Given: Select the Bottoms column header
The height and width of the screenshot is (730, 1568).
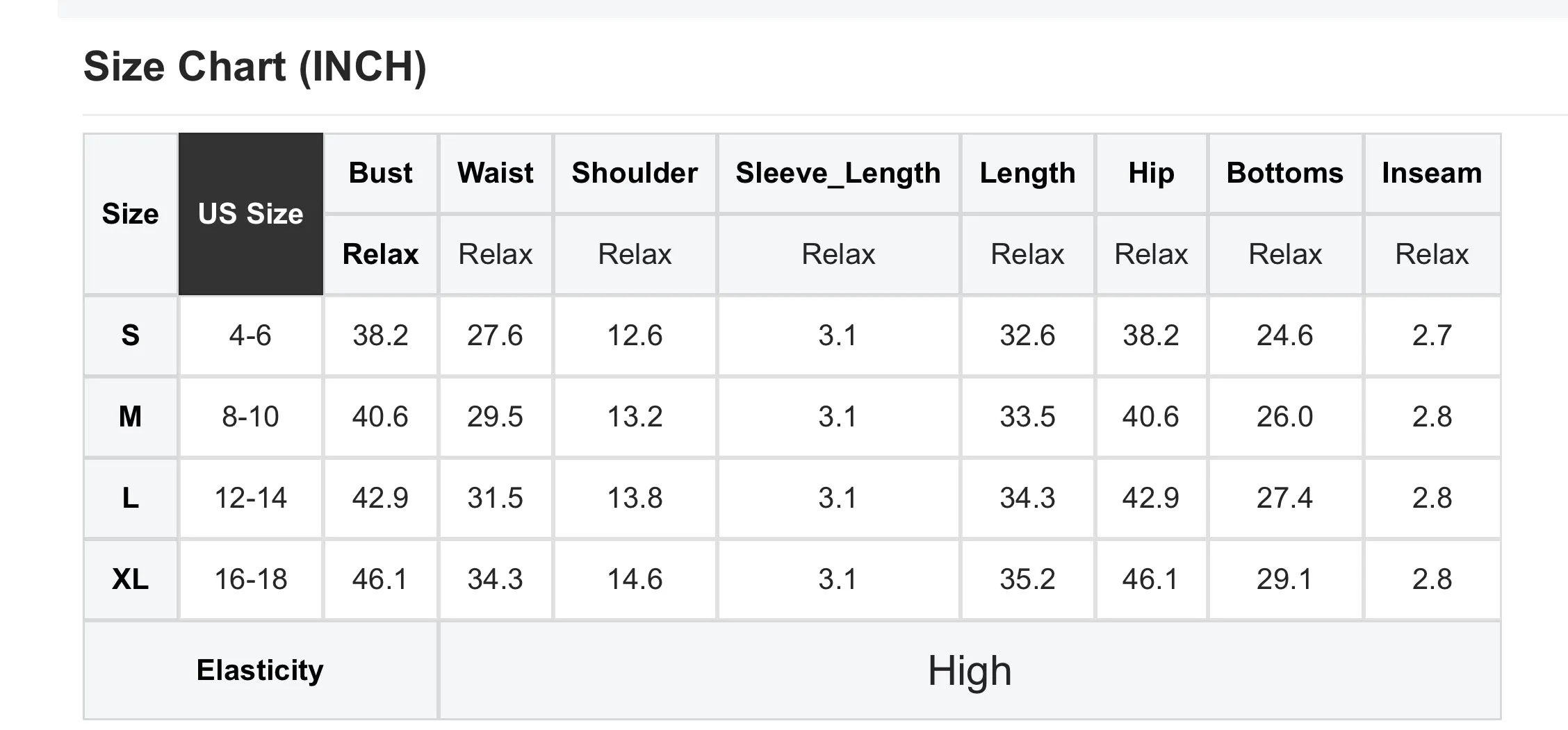Looking at the screenshot, I should click(x=1285, y=173).
